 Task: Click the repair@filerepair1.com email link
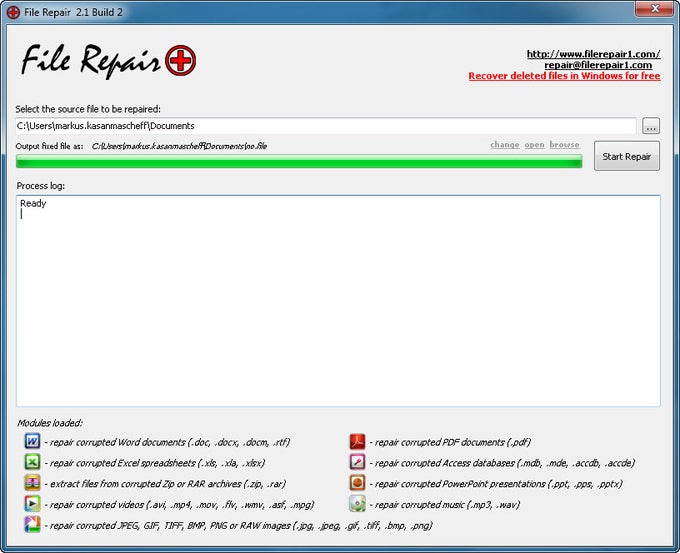[598, 65]
